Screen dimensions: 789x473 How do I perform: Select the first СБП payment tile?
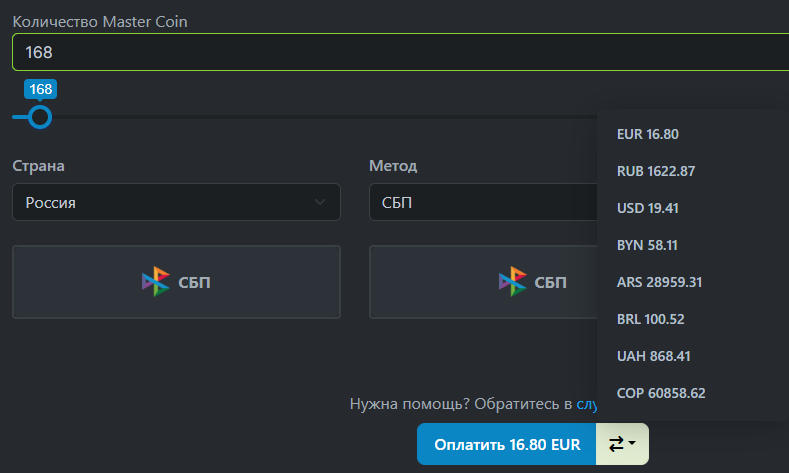(176, 282)
